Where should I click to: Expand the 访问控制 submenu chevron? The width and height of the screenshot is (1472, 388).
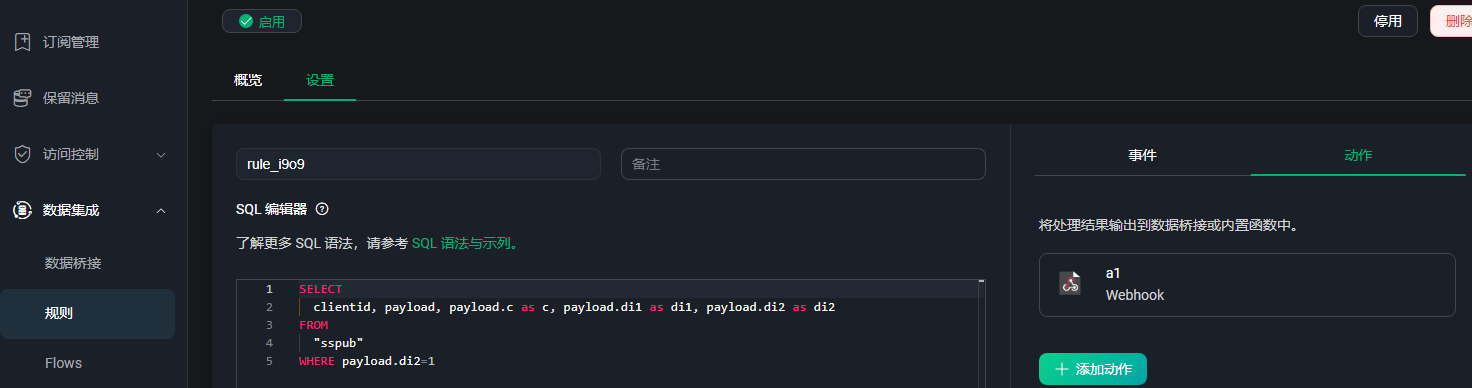pyautogui.click(x=161, y=155)
